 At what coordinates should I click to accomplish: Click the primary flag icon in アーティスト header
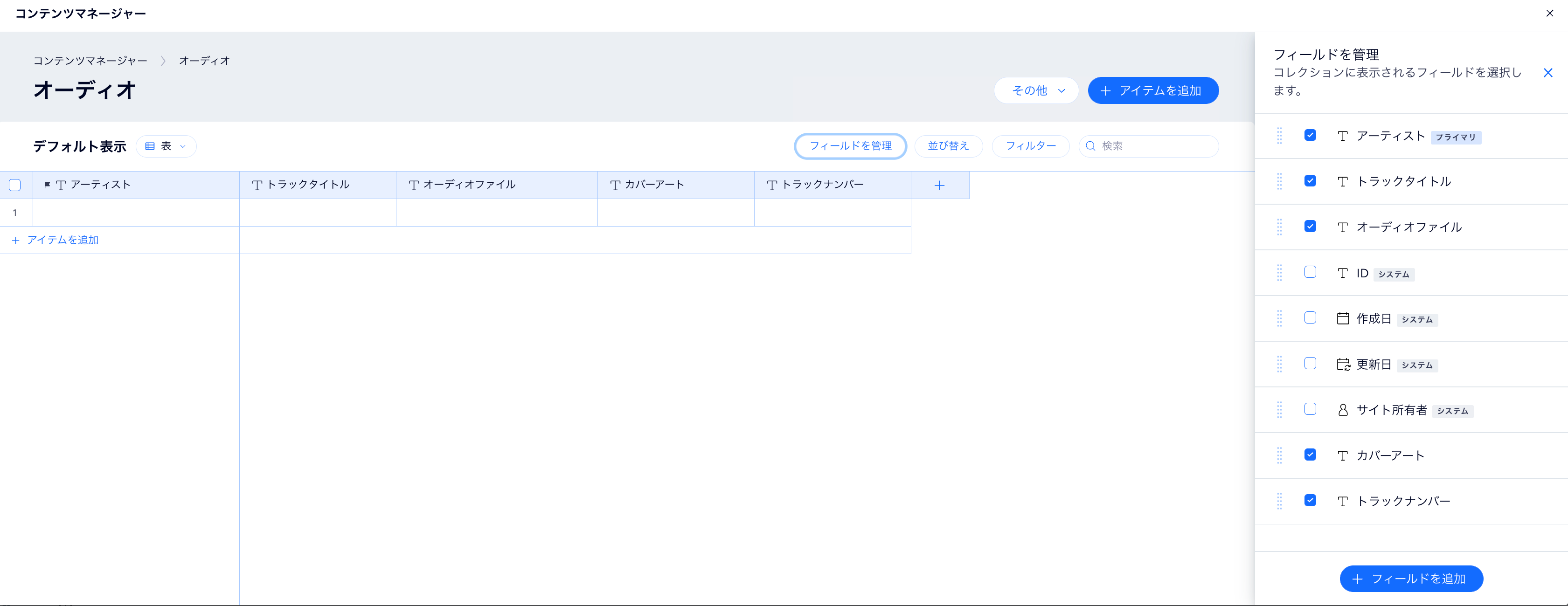[47, 185]
